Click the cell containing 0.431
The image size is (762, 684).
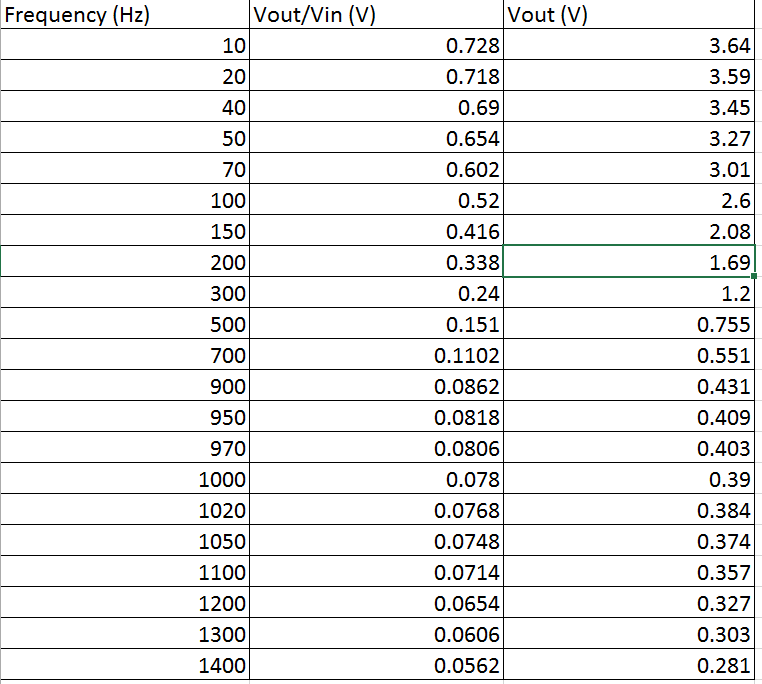point(629,386)
